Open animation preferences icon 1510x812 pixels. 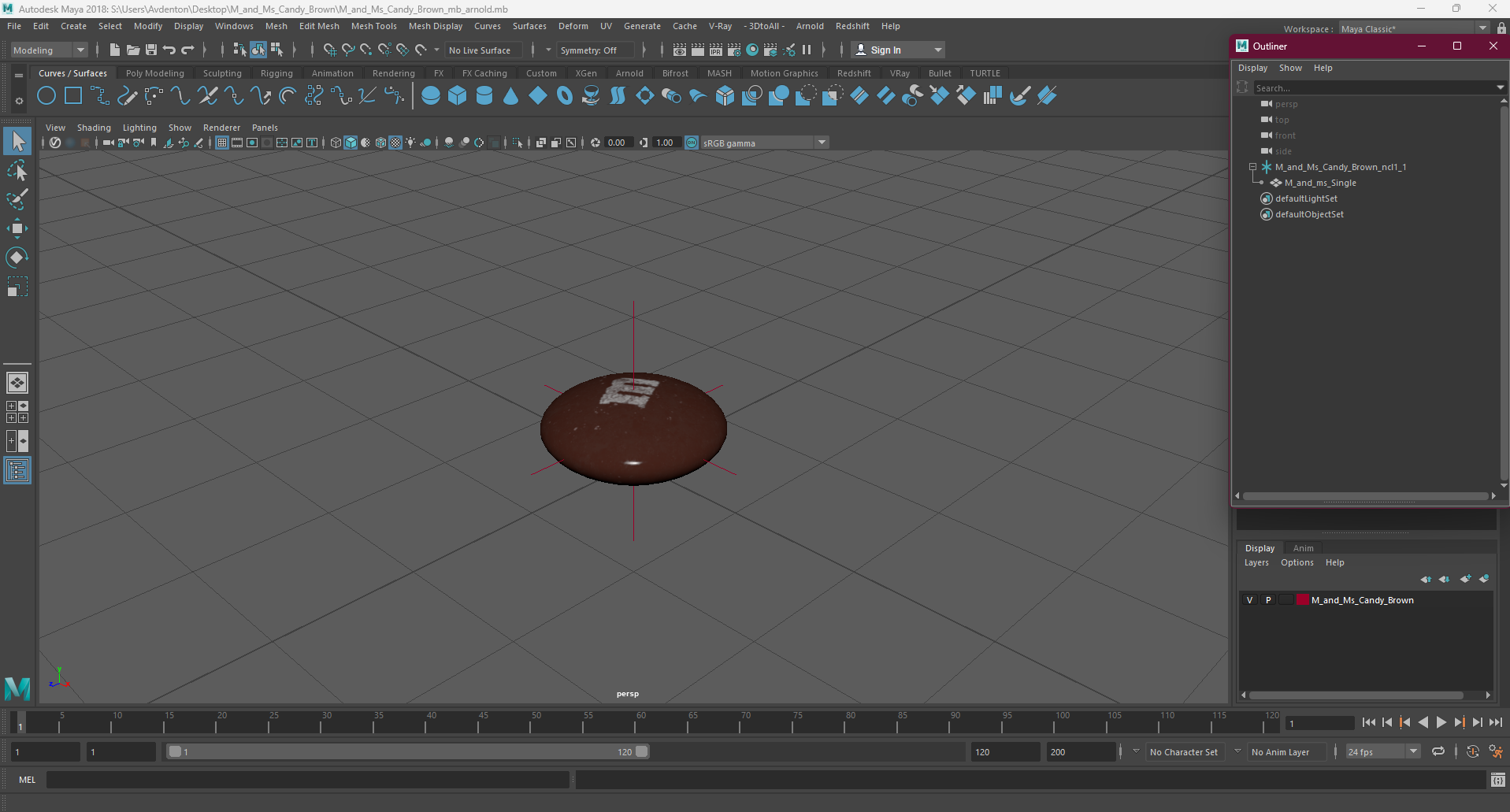point(1496,751)
